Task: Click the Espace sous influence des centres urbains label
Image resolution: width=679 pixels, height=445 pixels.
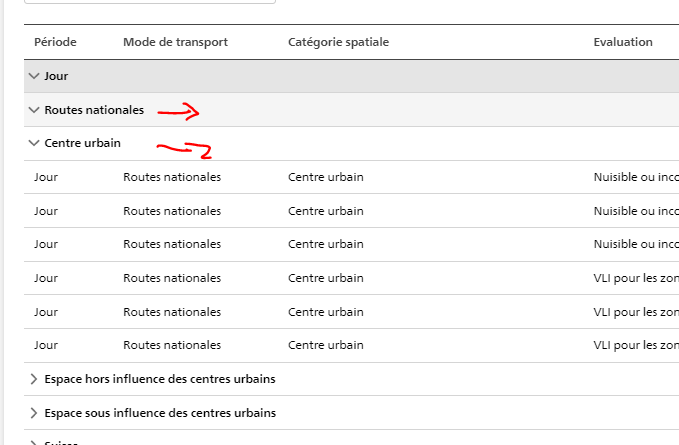Action: pyautogui.click(x=160, y=413)
